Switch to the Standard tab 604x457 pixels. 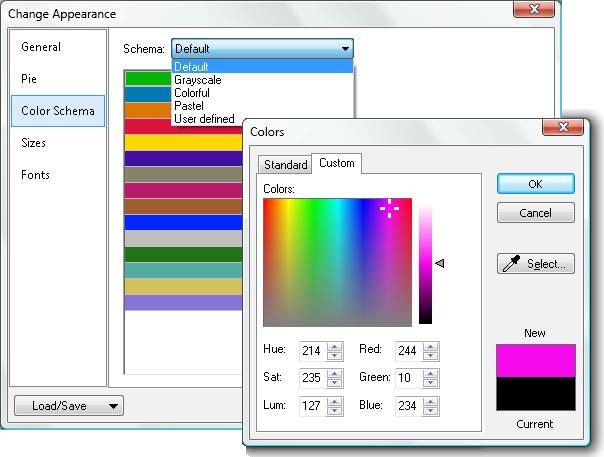[285, 164]
